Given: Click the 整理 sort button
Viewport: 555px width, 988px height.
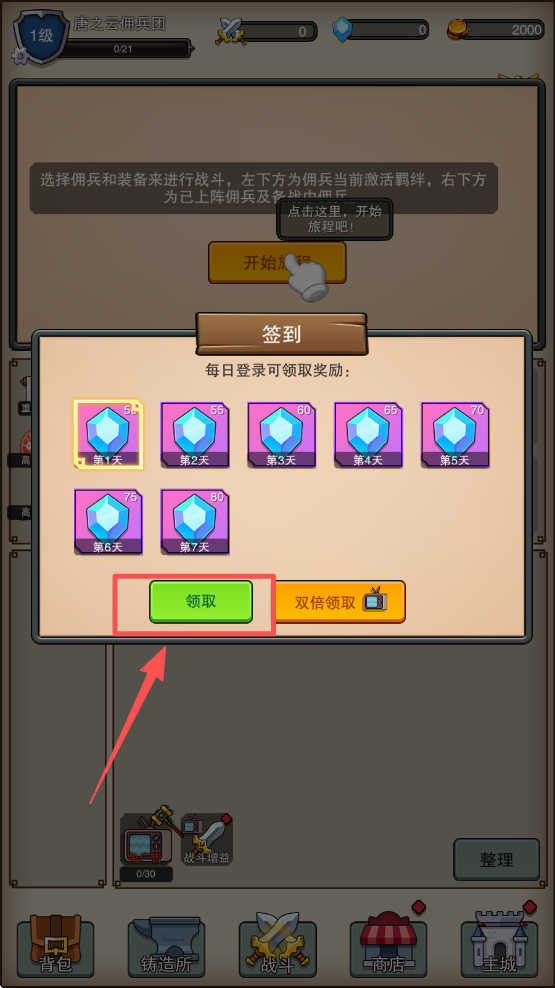Looking at the screenshot, I should 496,859.
